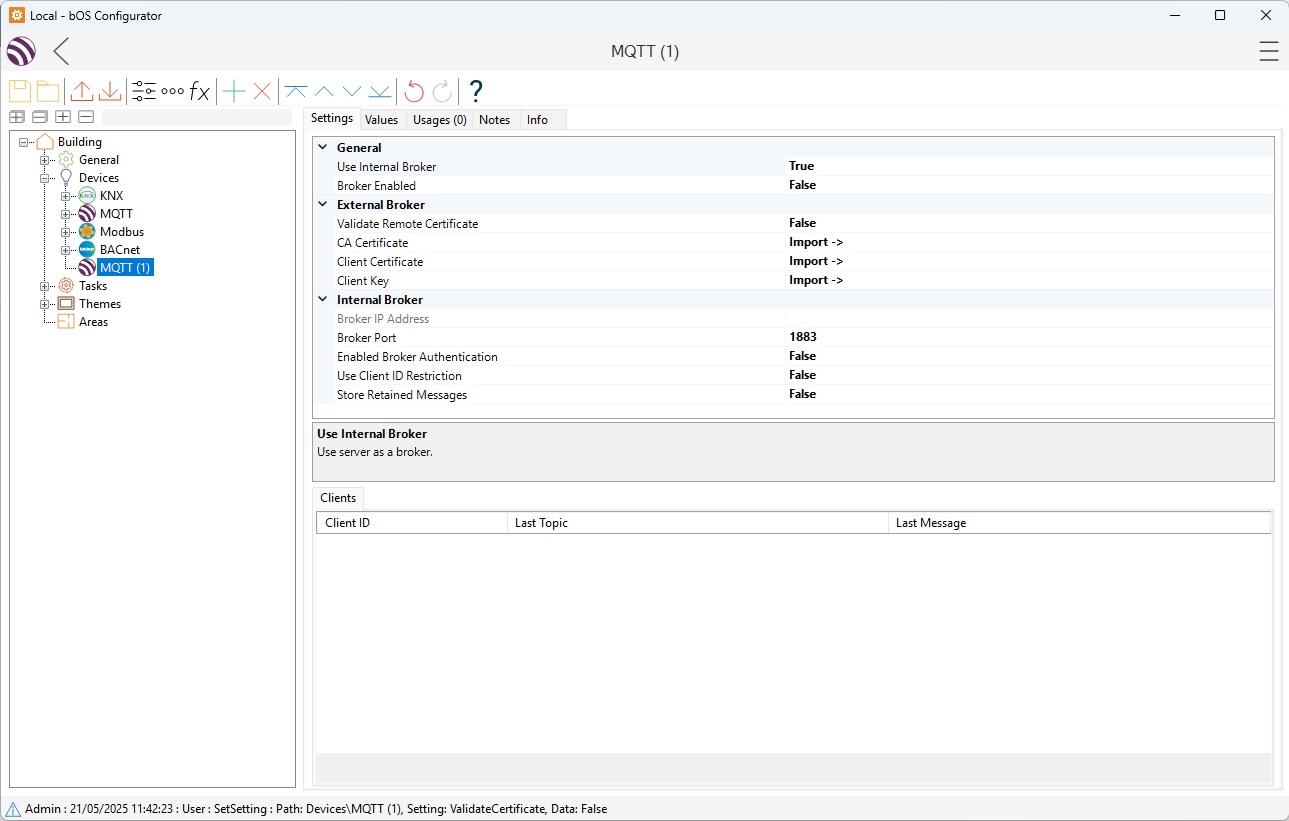Expand the Themes tree node
The height and width of the screenshot is (821, 1289).
click(44, 304)
